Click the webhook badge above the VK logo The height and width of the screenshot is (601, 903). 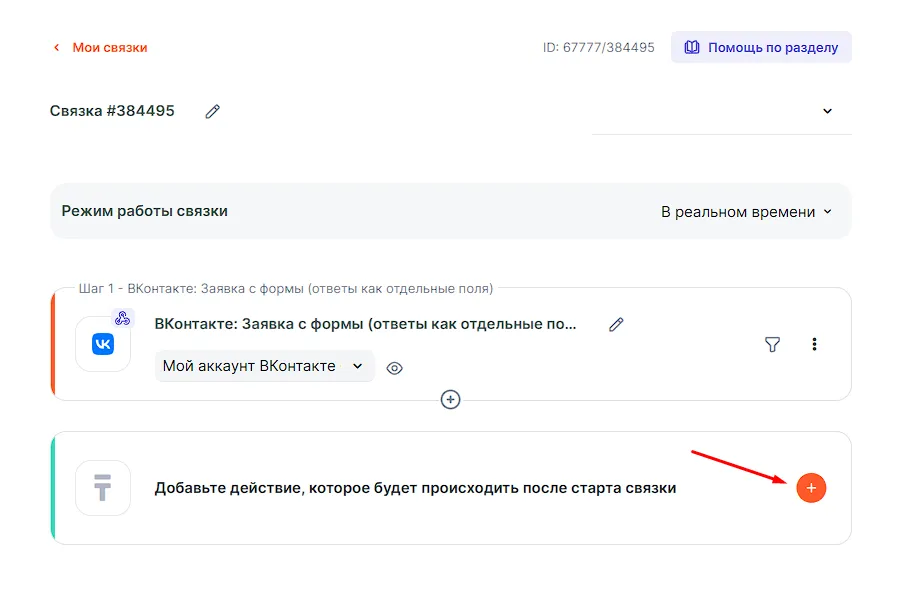pos(123,319)
